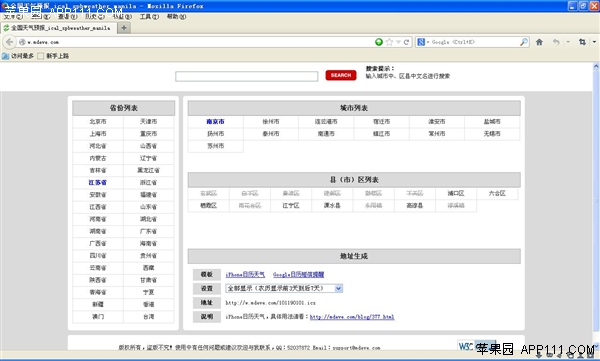Choose 无锡市 in the city list
Viewport: 600px width, 361px height.
(492, 134)
